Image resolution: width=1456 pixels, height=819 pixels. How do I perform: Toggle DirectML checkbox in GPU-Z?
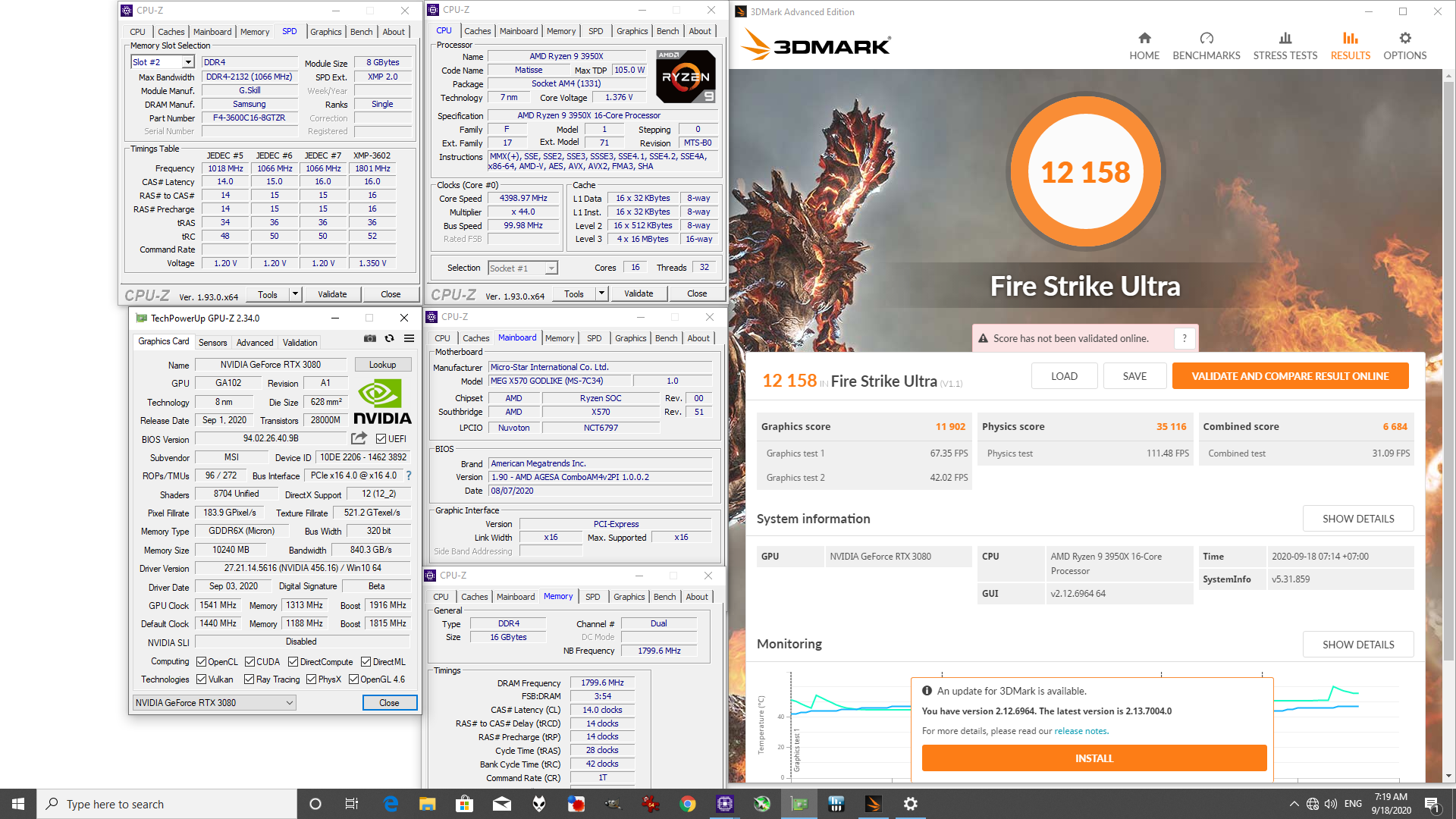click(366, 661)
